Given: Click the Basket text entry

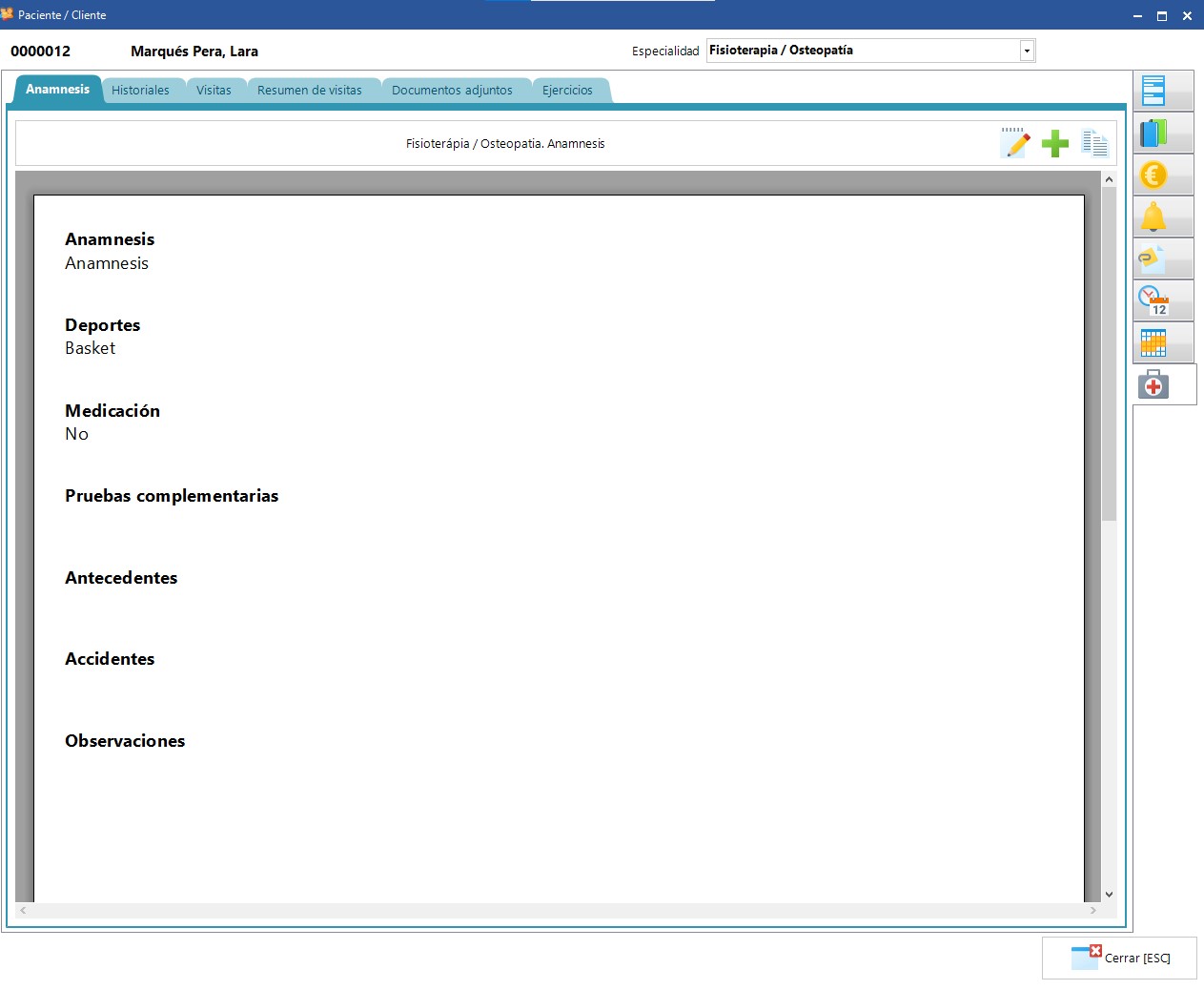Looking at the screenshot, I should (90, 348).
